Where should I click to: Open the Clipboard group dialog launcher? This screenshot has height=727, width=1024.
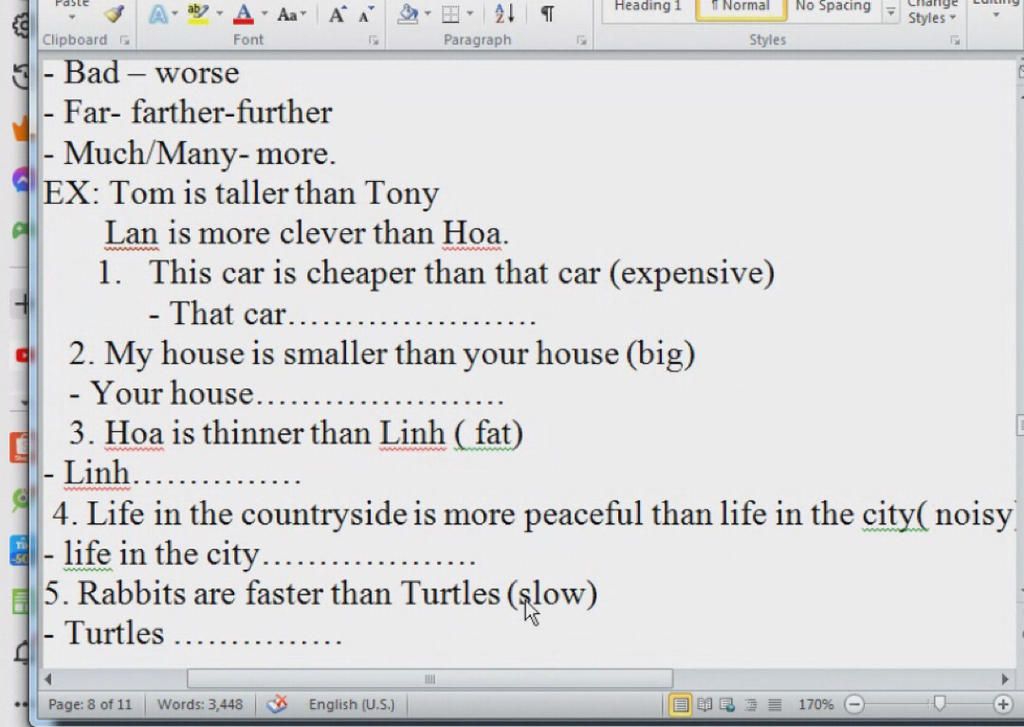pyautogui.click(x=125, y=40)
